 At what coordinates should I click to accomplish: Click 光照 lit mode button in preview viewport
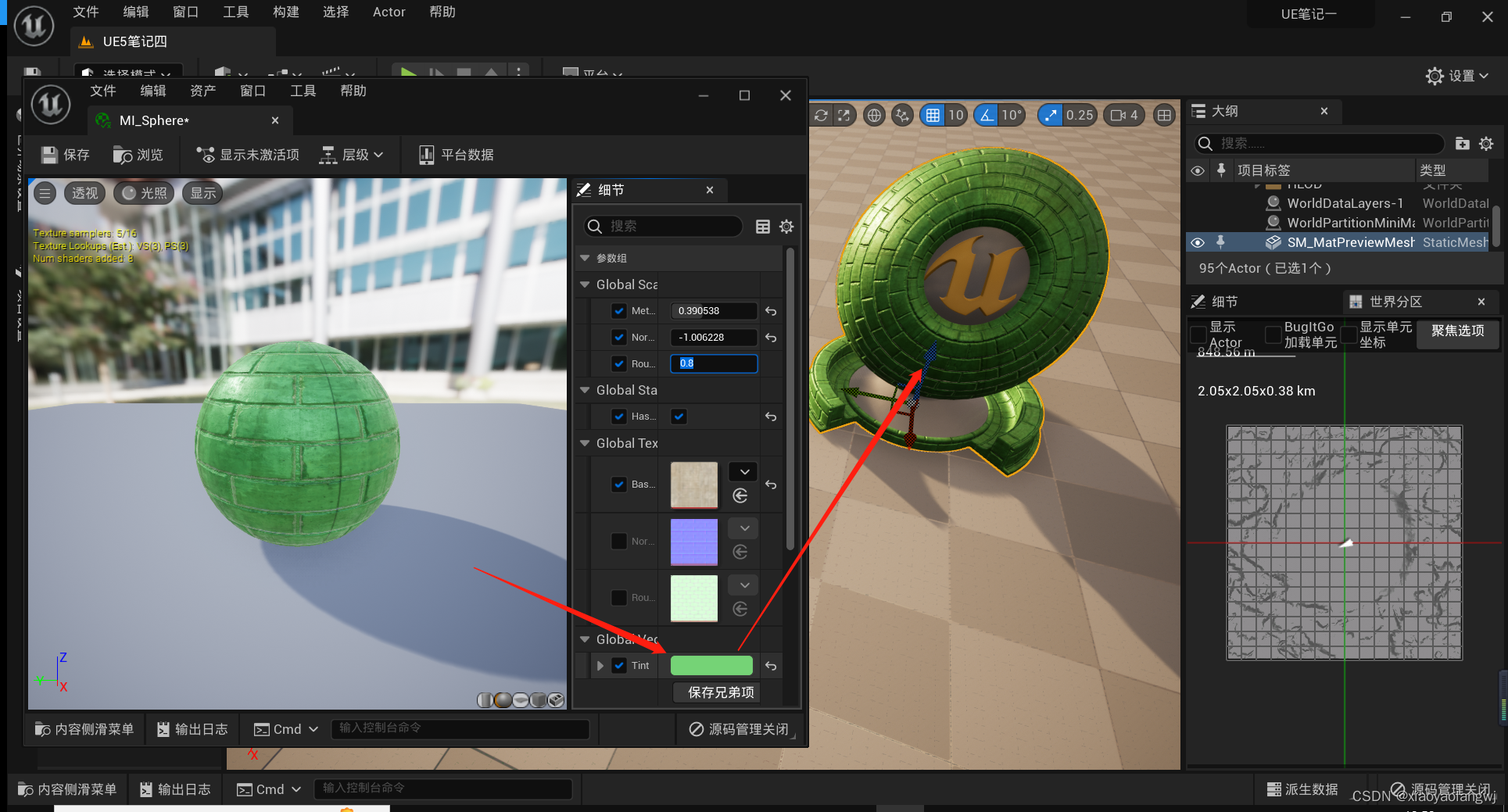click(145, 193)
